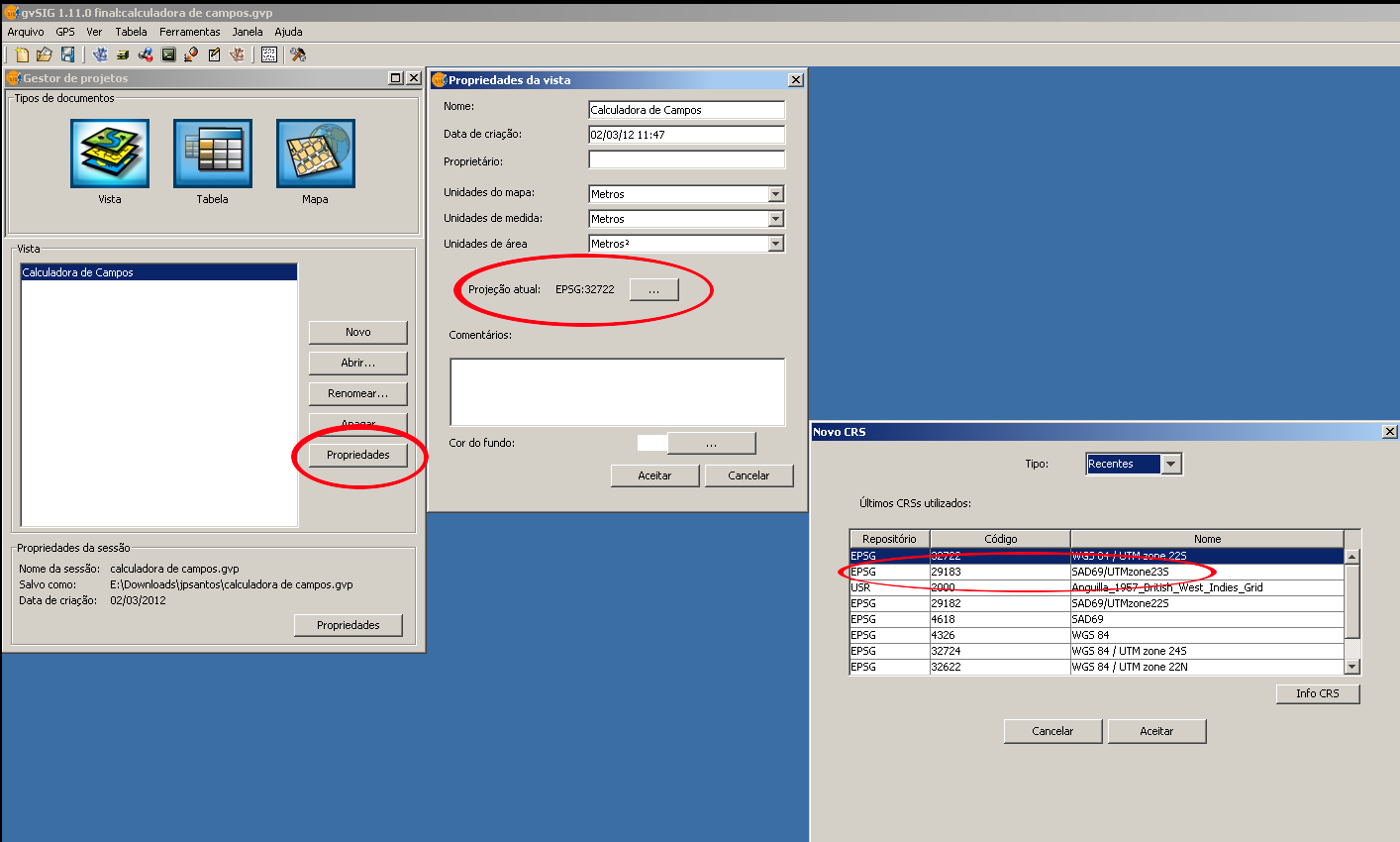Open preferences via hammer and wrench icon
Viewport: 1400px width, 842px height.
click(x=297, y=54)
